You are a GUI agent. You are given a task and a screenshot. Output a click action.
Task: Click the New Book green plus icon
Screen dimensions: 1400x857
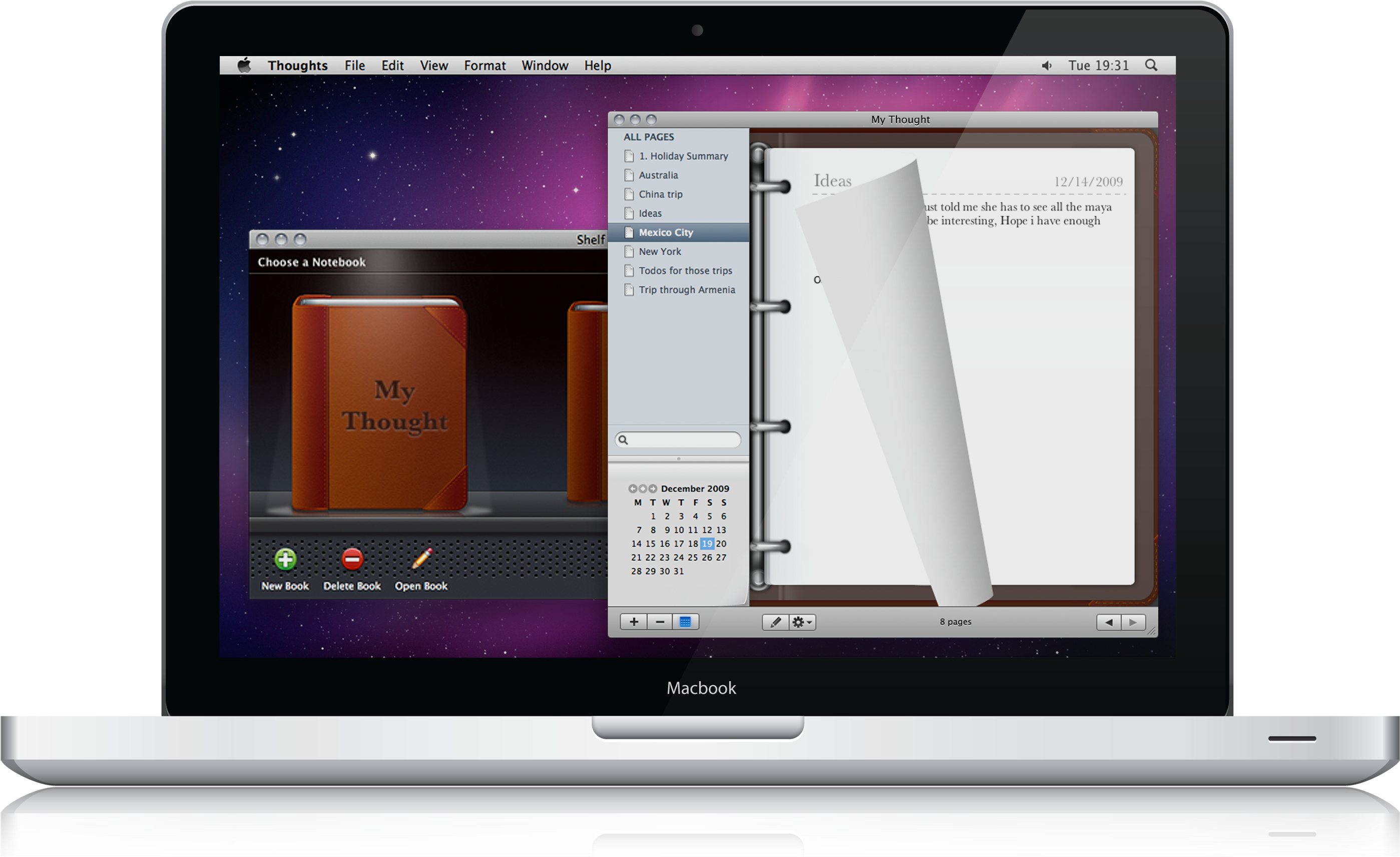285,559
